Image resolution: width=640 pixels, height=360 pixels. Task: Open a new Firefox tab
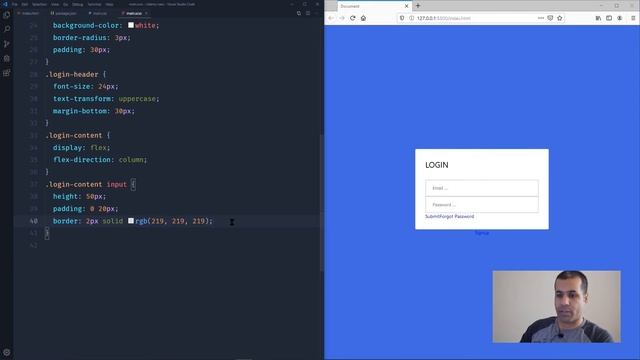418,6
